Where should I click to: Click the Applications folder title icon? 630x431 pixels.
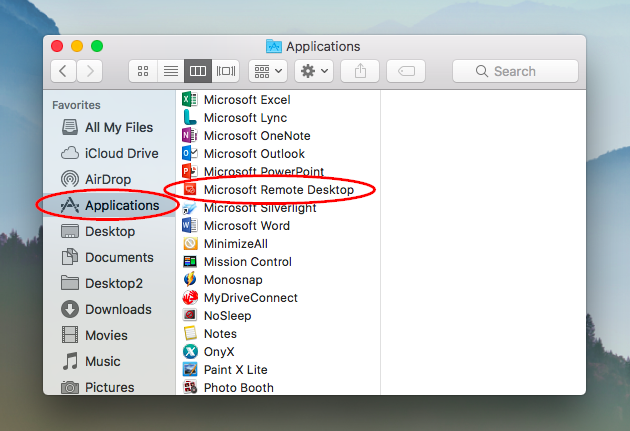click(x=274, y=46)
